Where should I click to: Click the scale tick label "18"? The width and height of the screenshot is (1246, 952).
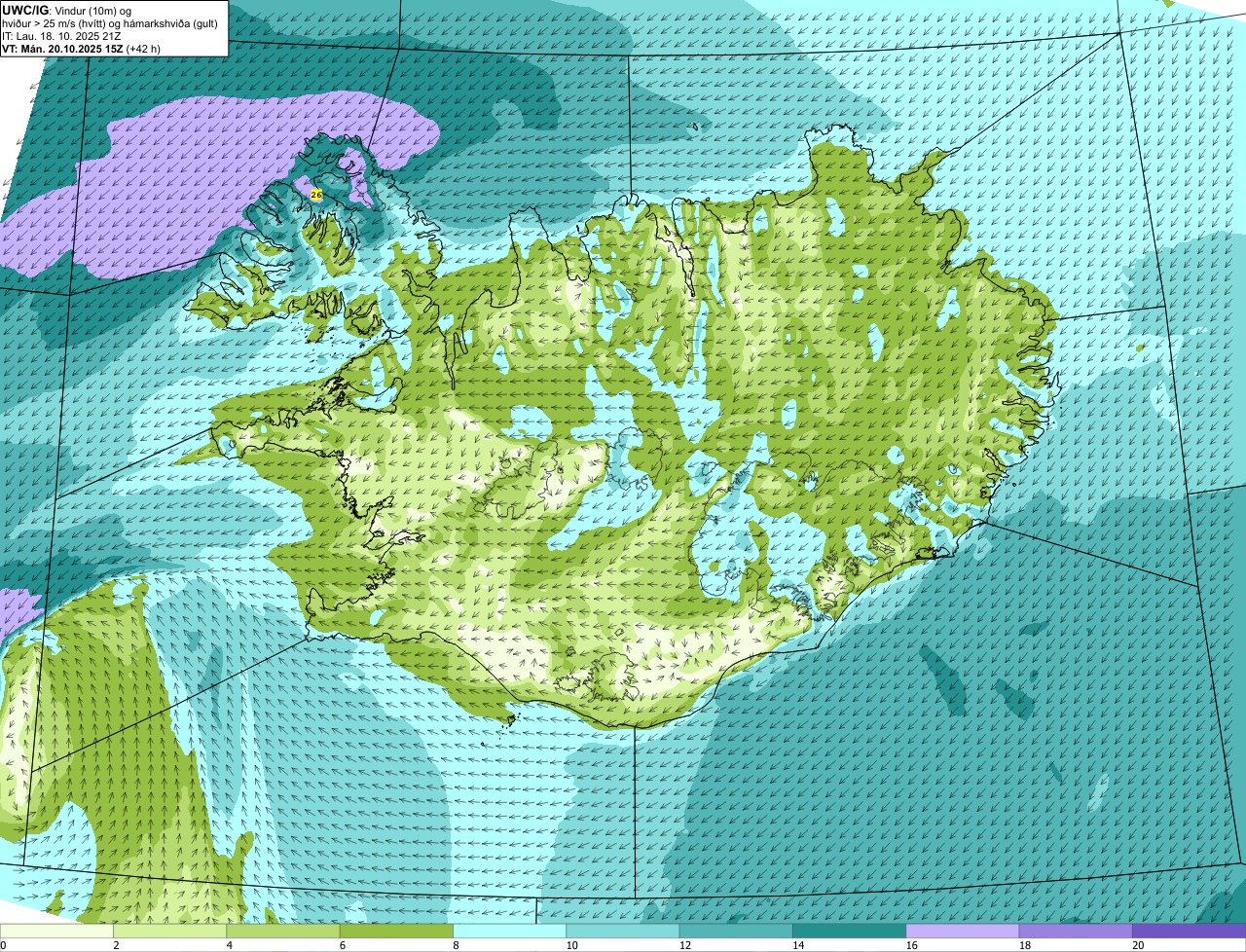pyautogui.click(x=1024, y=945)
